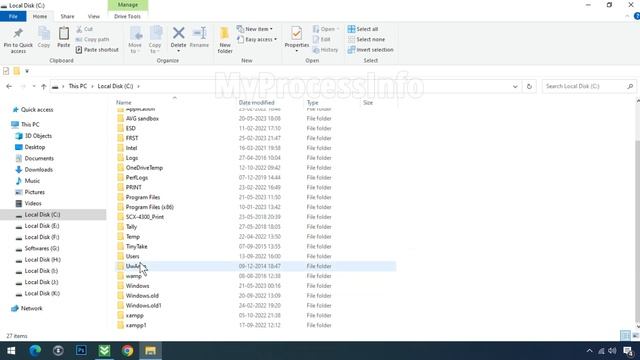The width and height of the screenshot is (640, 360).
Task: Open Windows Start menu
Action: [11, 351]
